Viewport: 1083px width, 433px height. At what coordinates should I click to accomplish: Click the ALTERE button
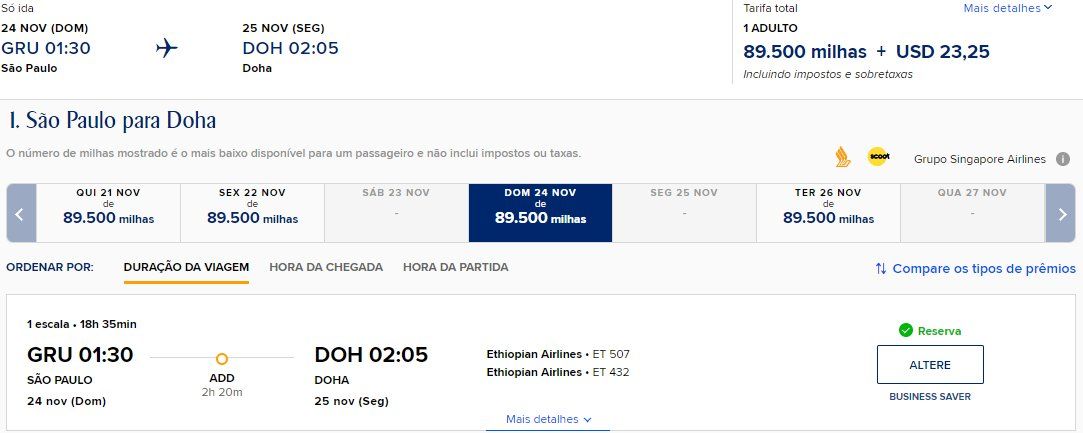point(930,365)
